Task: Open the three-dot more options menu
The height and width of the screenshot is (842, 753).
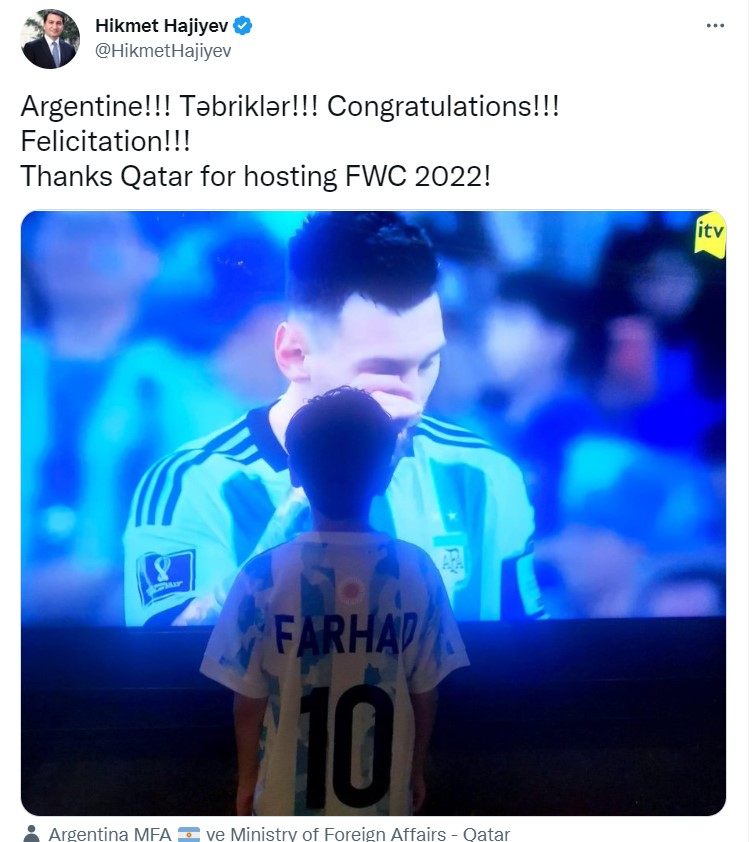Action: point(715,25)
